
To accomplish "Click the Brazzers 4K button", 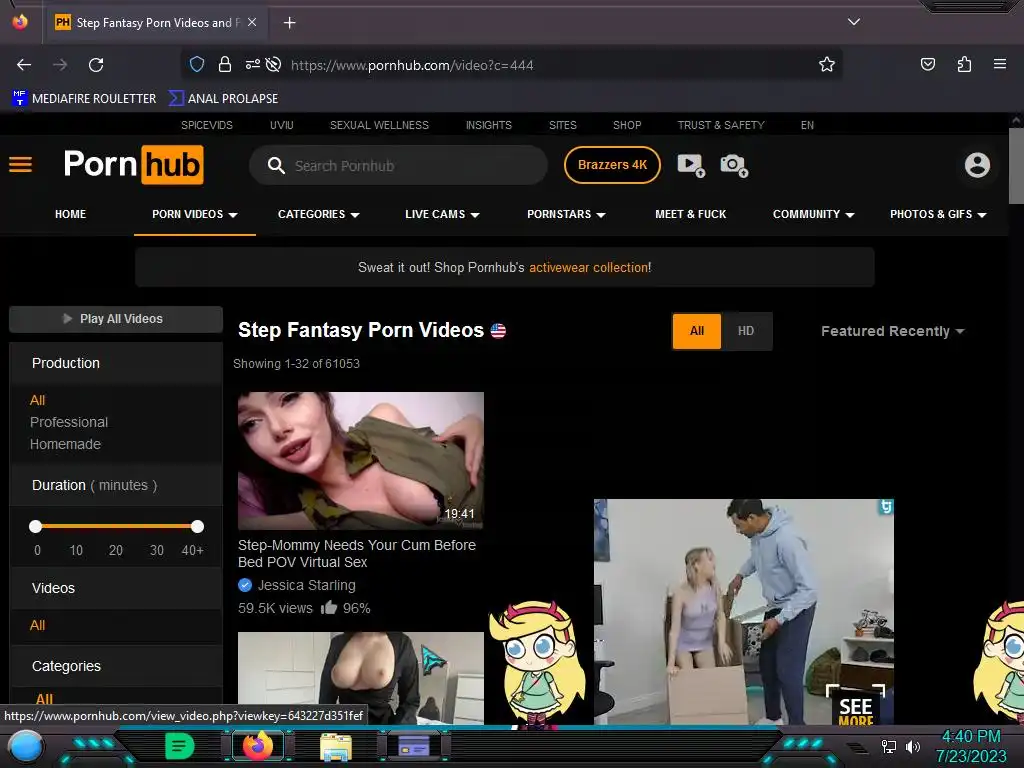I will [x=612, y=165].
